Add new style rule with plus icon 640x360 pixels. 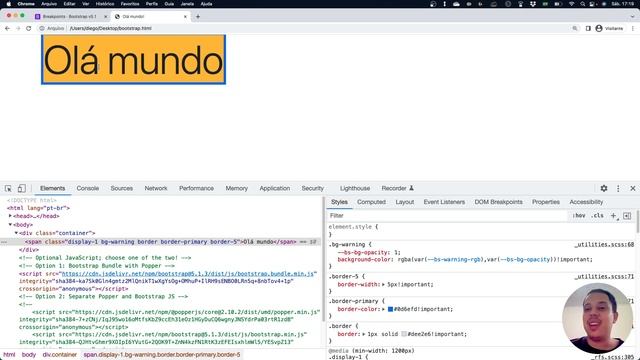pyautogui.click(x=613, y=216)
